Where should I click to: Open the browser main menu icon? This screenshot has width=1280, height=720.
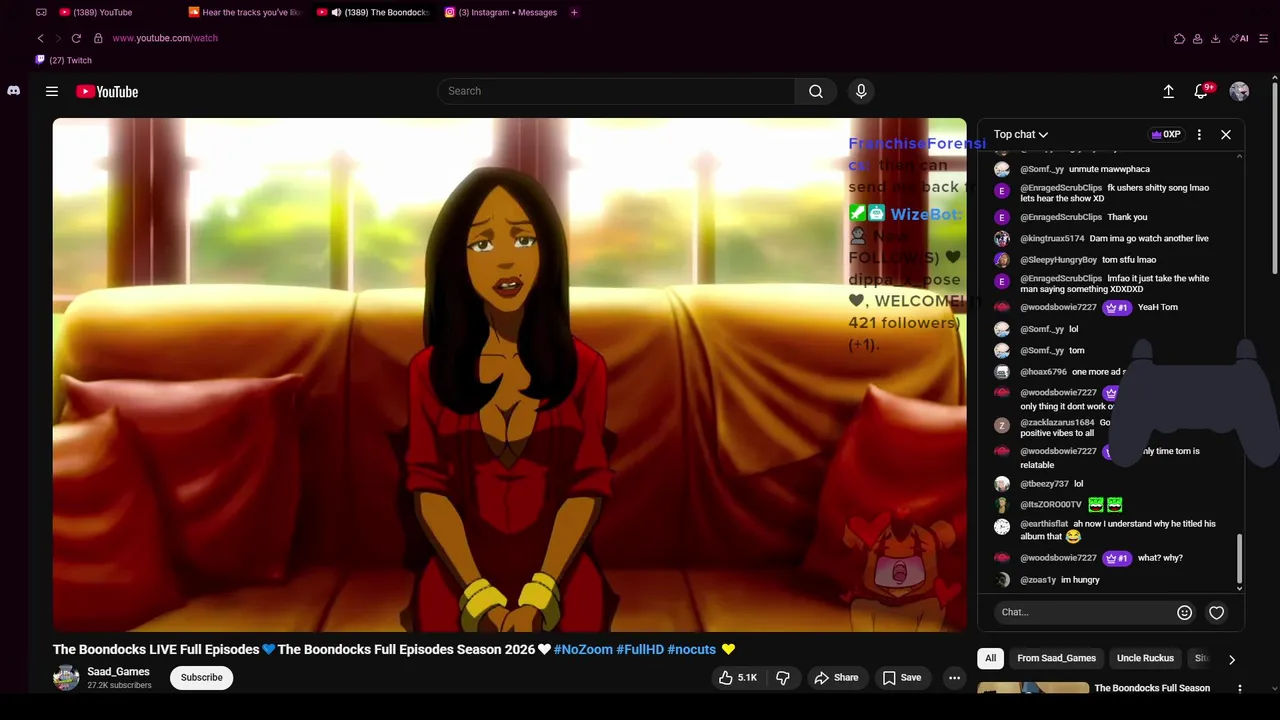coord(1264,39)
